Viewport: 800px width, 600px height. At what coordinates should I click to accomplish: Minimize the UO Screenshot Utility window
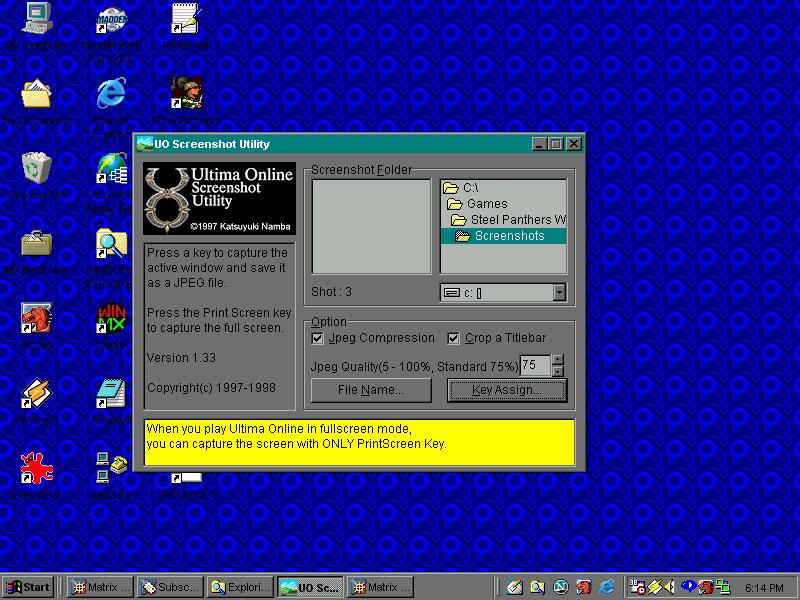click(x=539, y=144)
